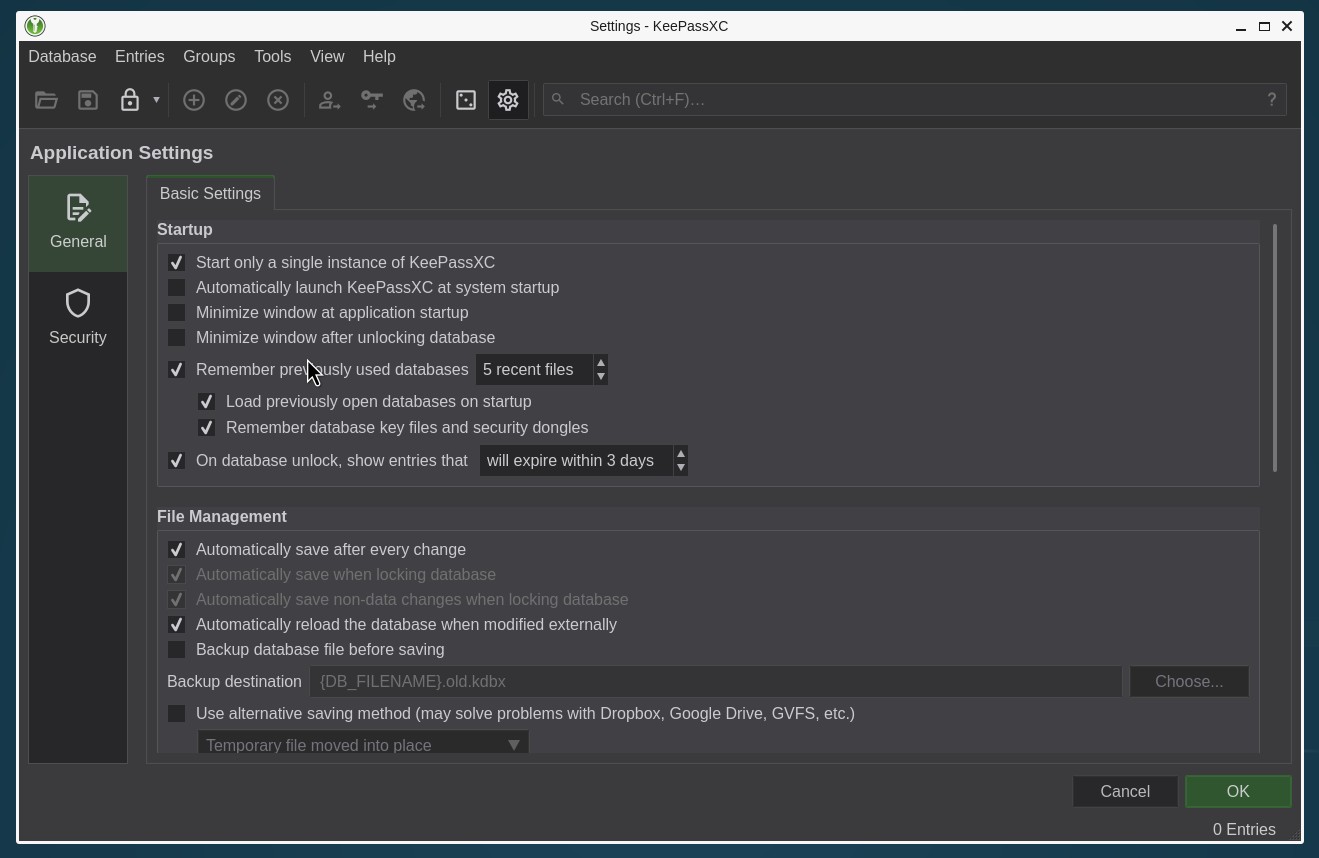
Task: Click the Add new entry icon
Action: point(194,100)
